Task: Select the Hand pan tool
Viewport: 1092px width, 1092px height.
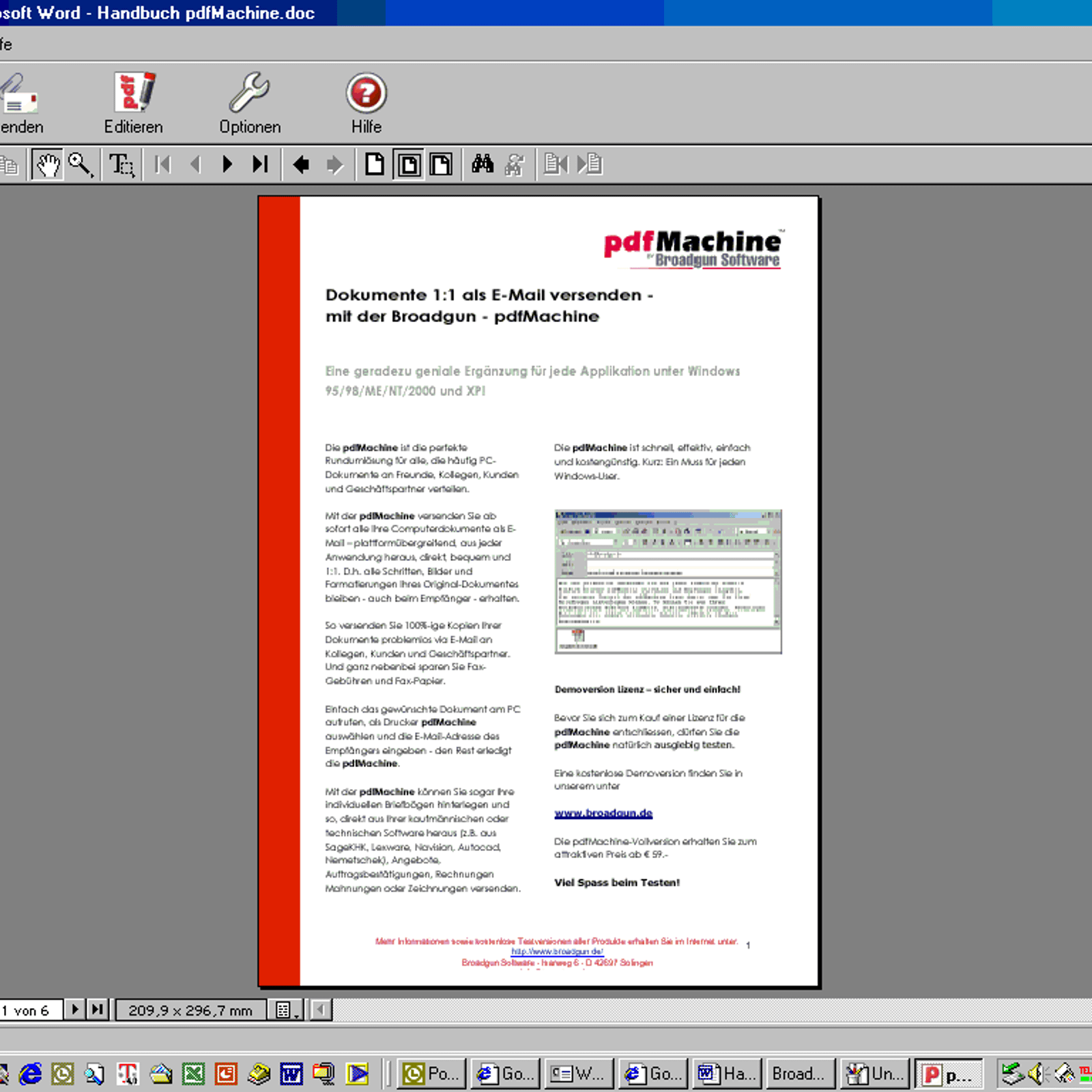Action: [48, 164]
